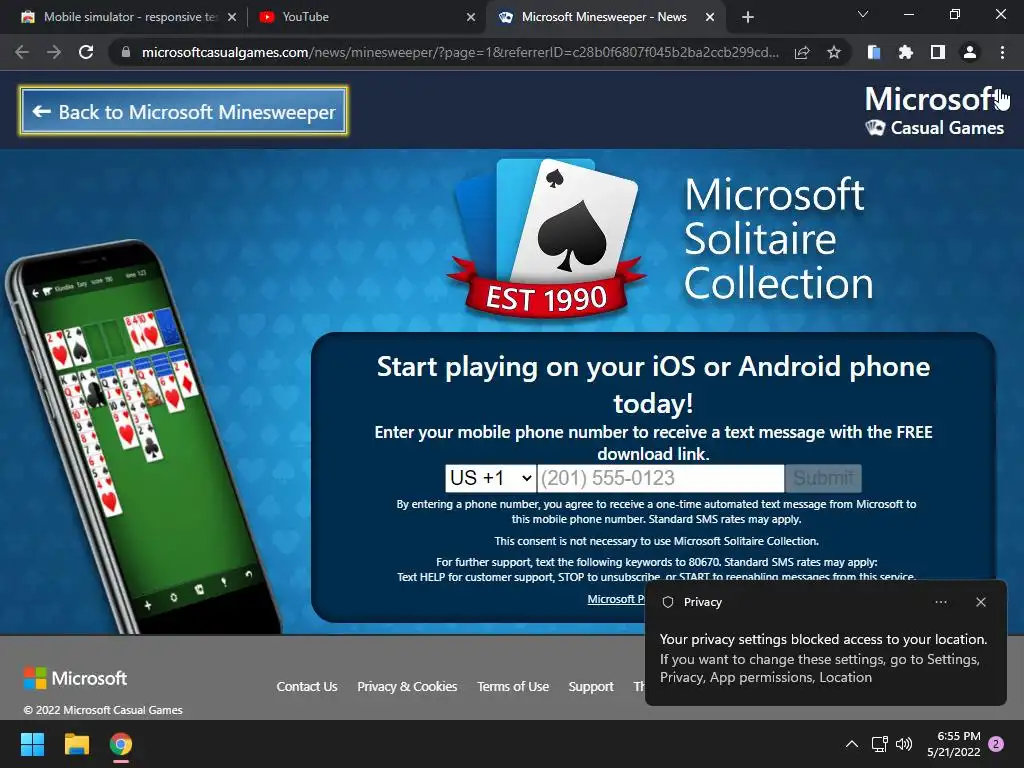Open the volume speaker tray icon
The image size is (1024, 768).
(904, 744)
